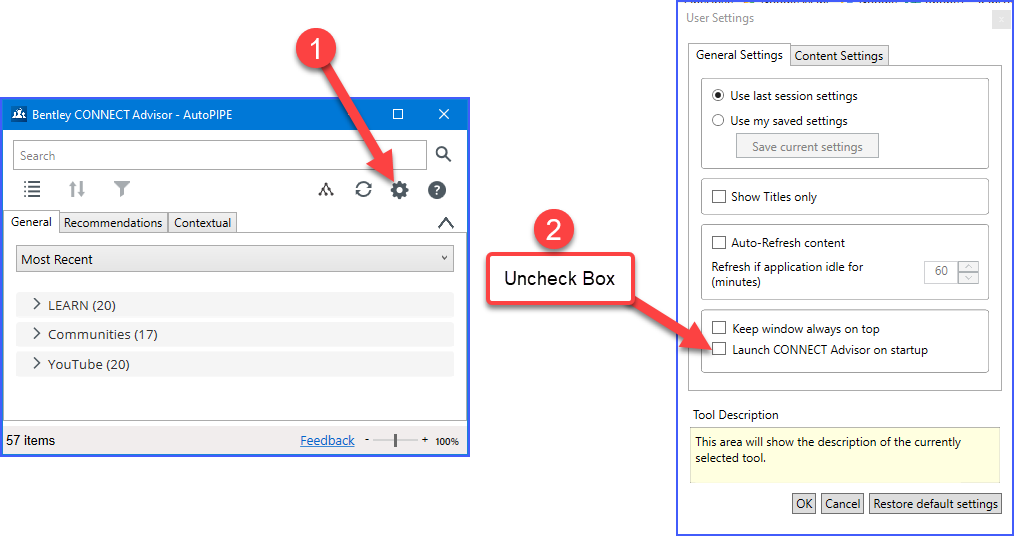The width and height of the screenshot is (1014, 536).
Task: Switch to the Recommendations tab
Action: [113, 222]
